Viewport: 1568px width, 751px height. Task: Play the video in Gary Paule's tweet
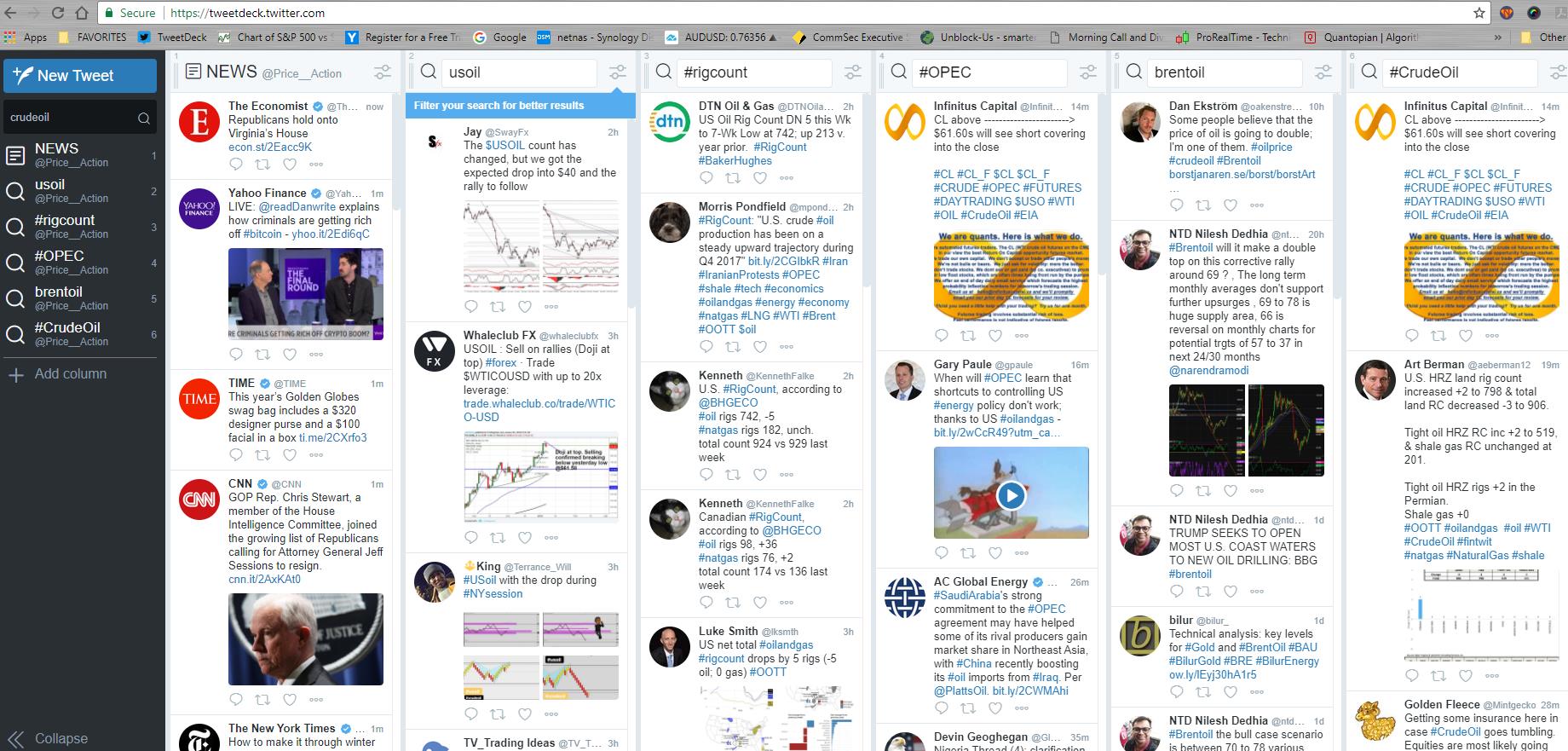pos(1011,495)
